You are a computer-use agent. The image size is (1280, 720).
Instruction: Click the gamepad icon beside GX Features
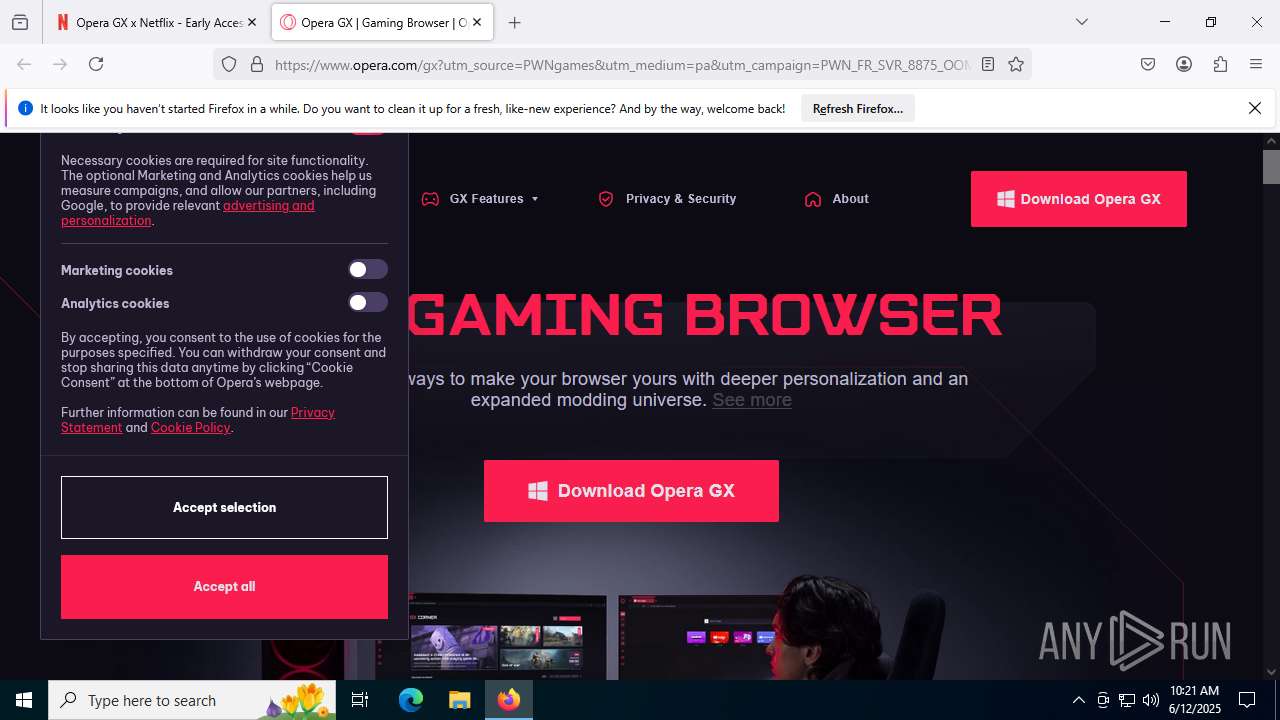point(430,199)
